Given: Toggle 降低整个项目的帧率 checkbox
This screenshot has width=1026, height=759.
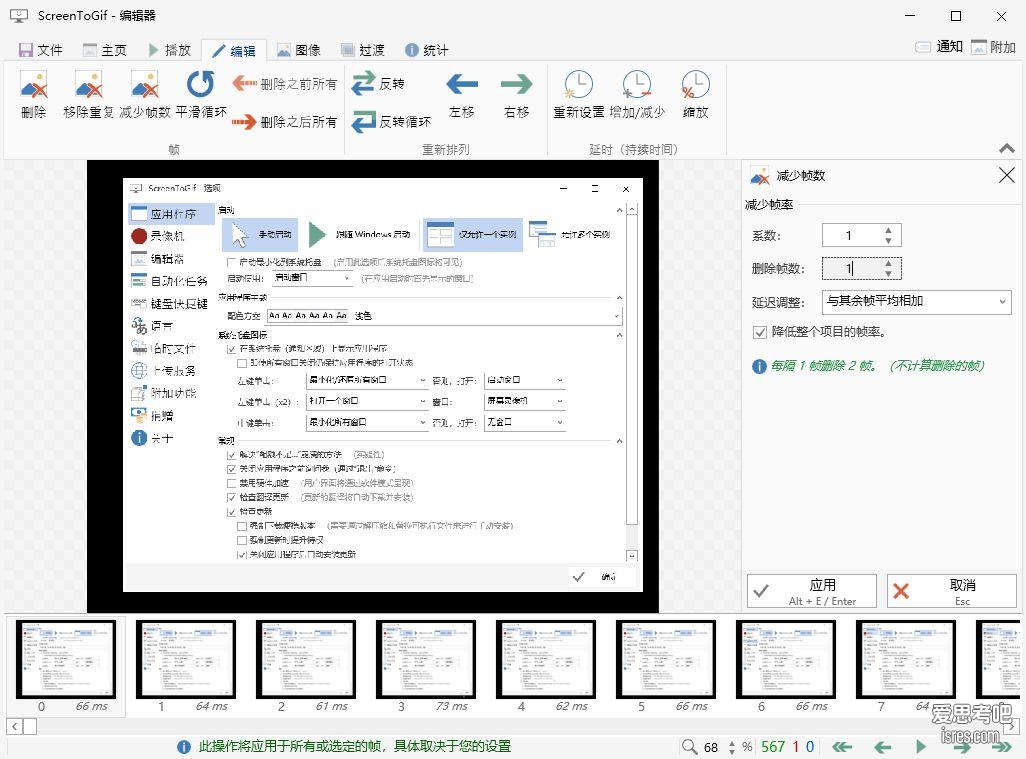Looking at the screenshot, I should (x=760, y=332).
